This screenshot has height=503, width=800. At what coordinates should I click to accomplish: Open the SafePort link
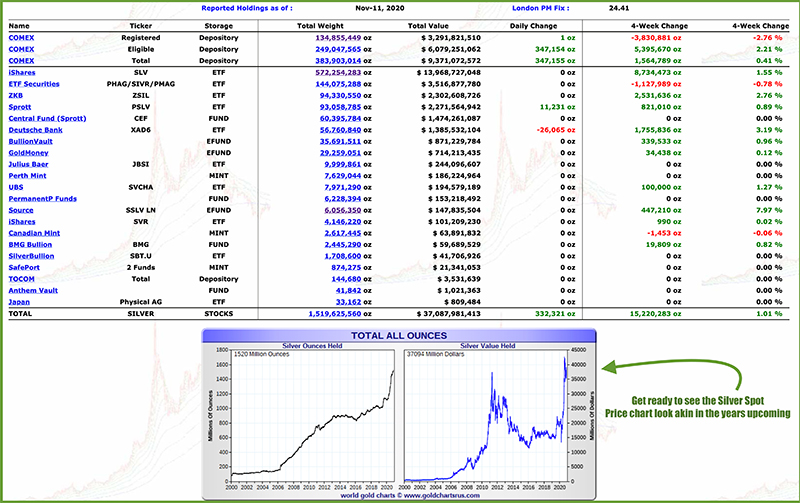24,268
